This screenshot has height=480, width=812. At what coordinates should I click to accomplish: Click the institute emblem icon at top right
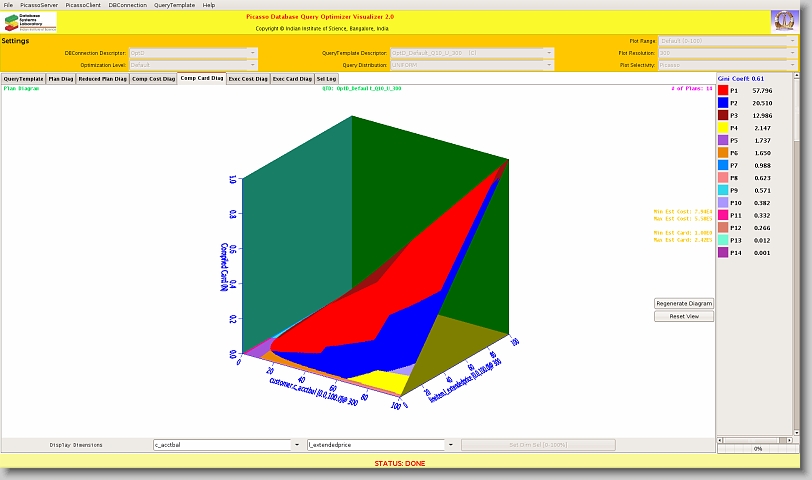coord(785,21)
